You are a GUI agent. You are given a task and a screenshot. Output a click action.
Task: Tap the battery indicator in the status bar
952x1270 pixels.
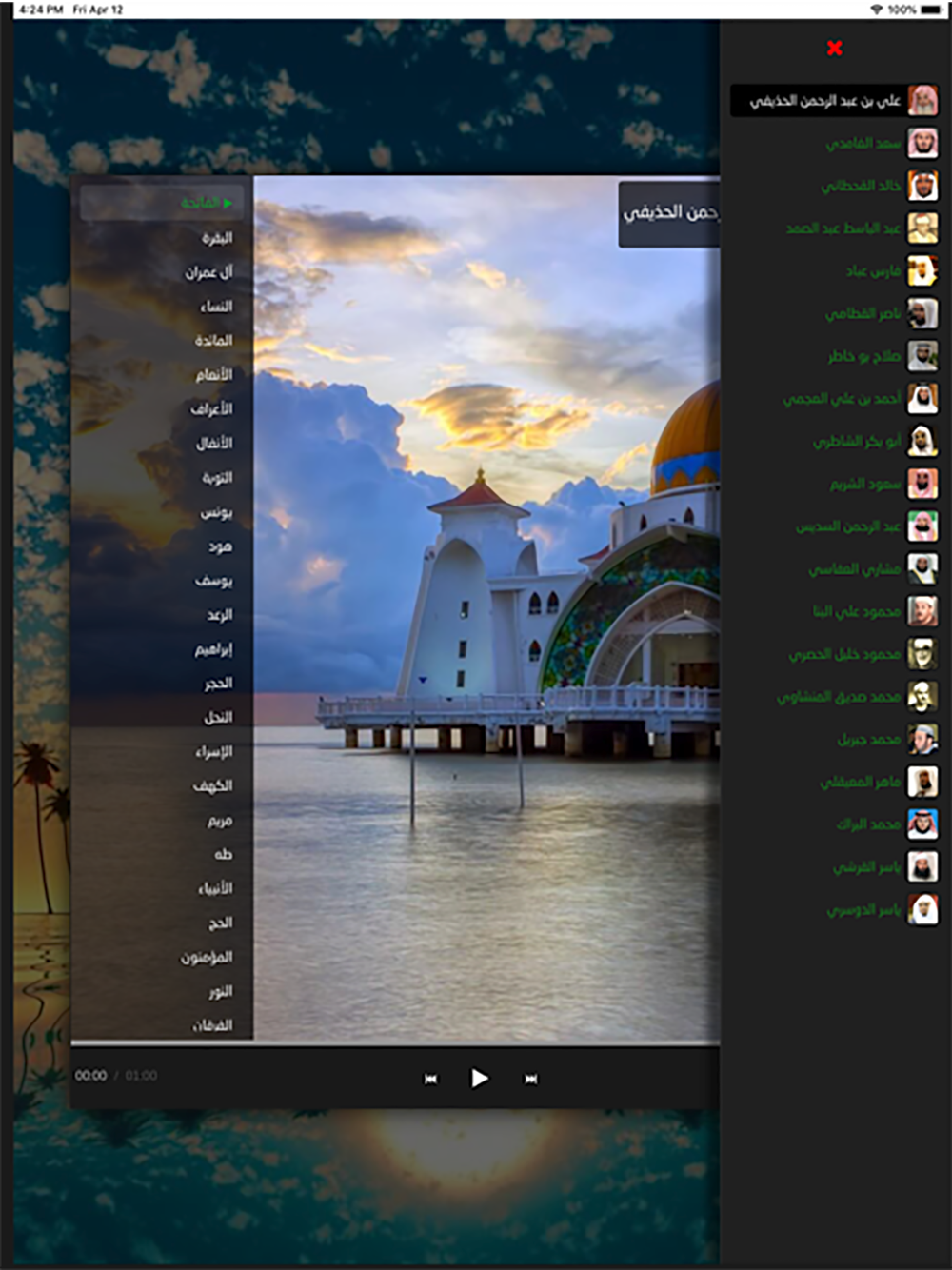coord(931,10)
